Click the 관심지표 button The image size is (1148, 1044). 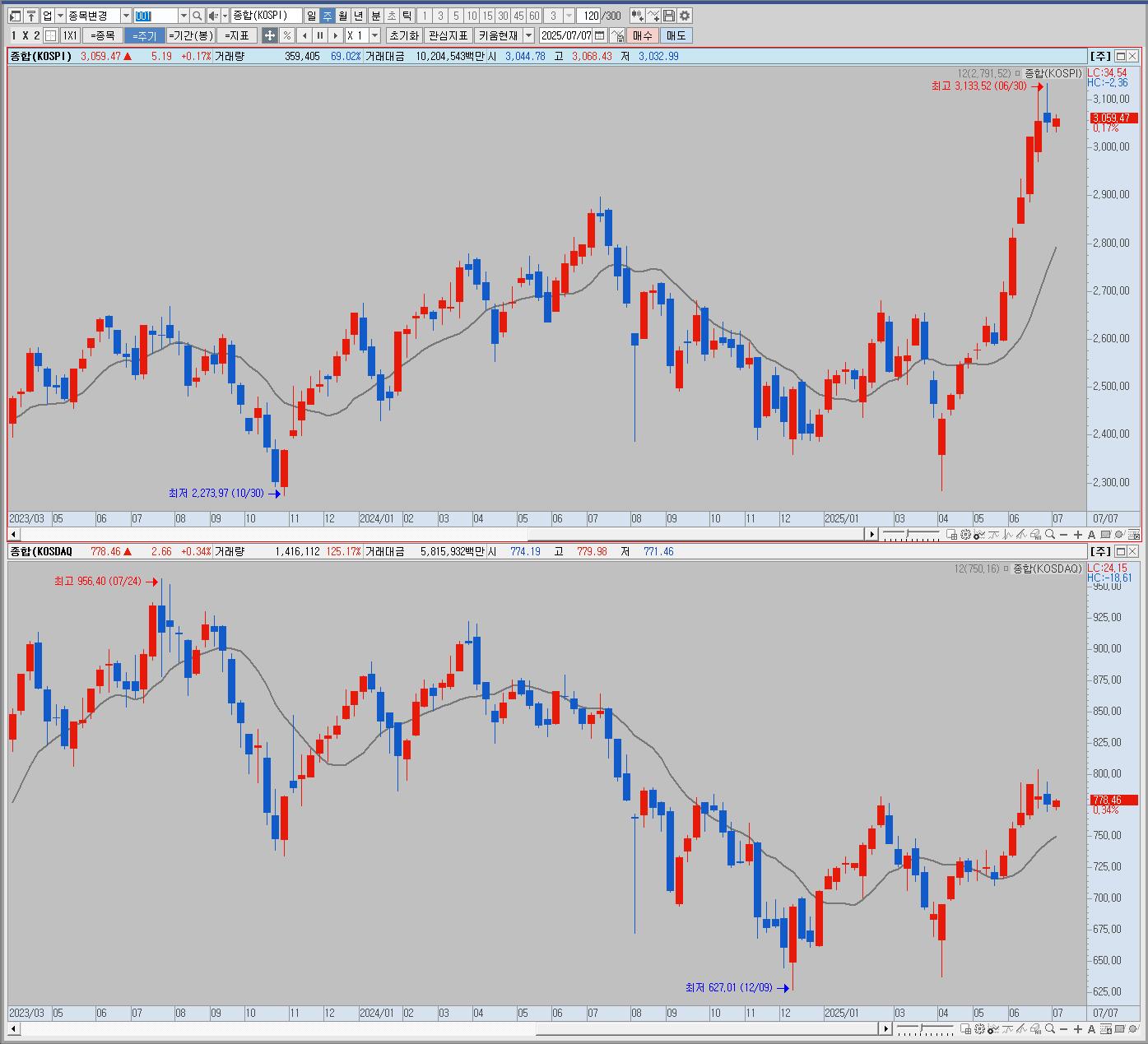[449, 35]
